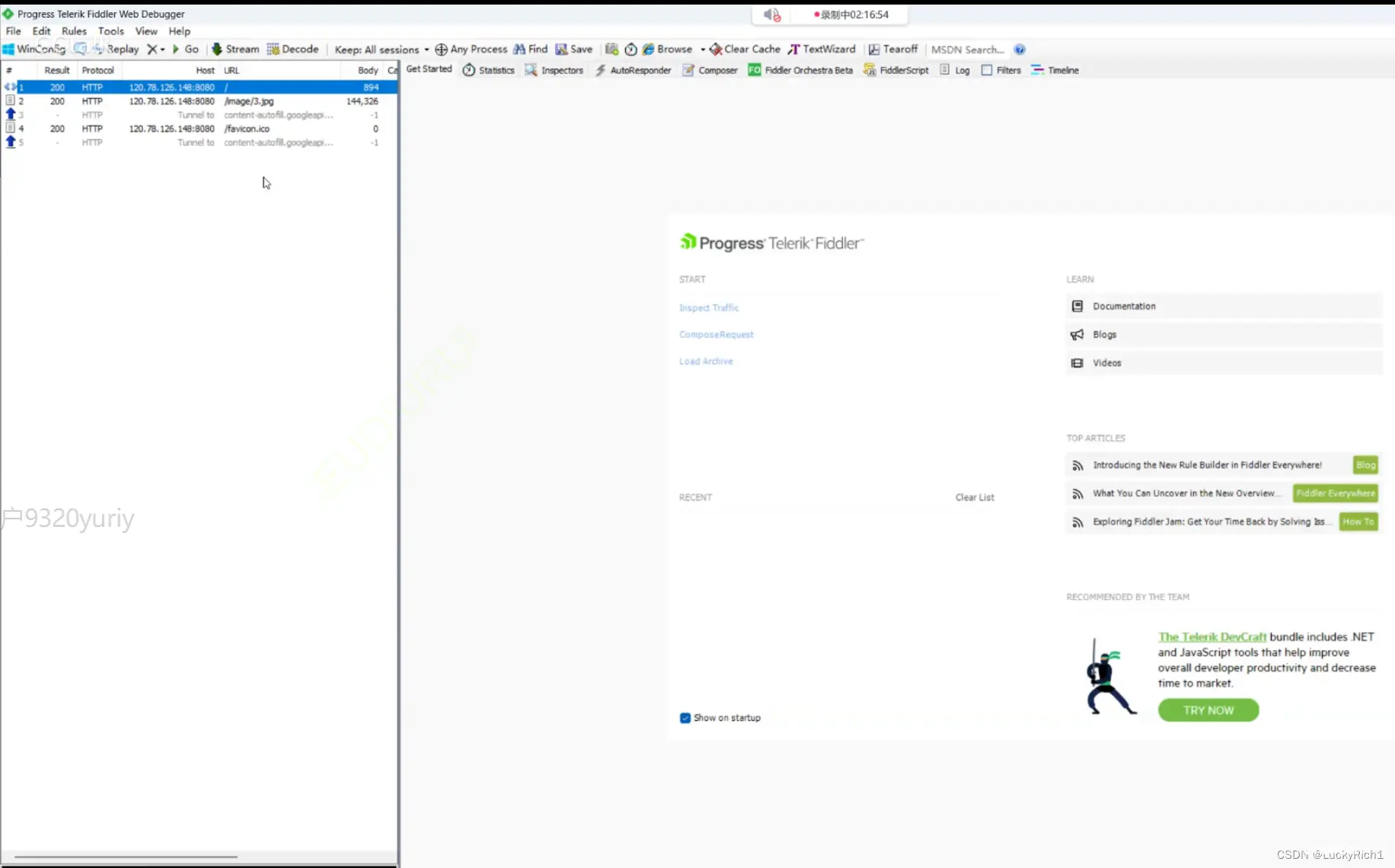Uncheck the Show on startup checkbox
Screen dimensions: 1395x868
pyautogui.click(x=685, y=718)
